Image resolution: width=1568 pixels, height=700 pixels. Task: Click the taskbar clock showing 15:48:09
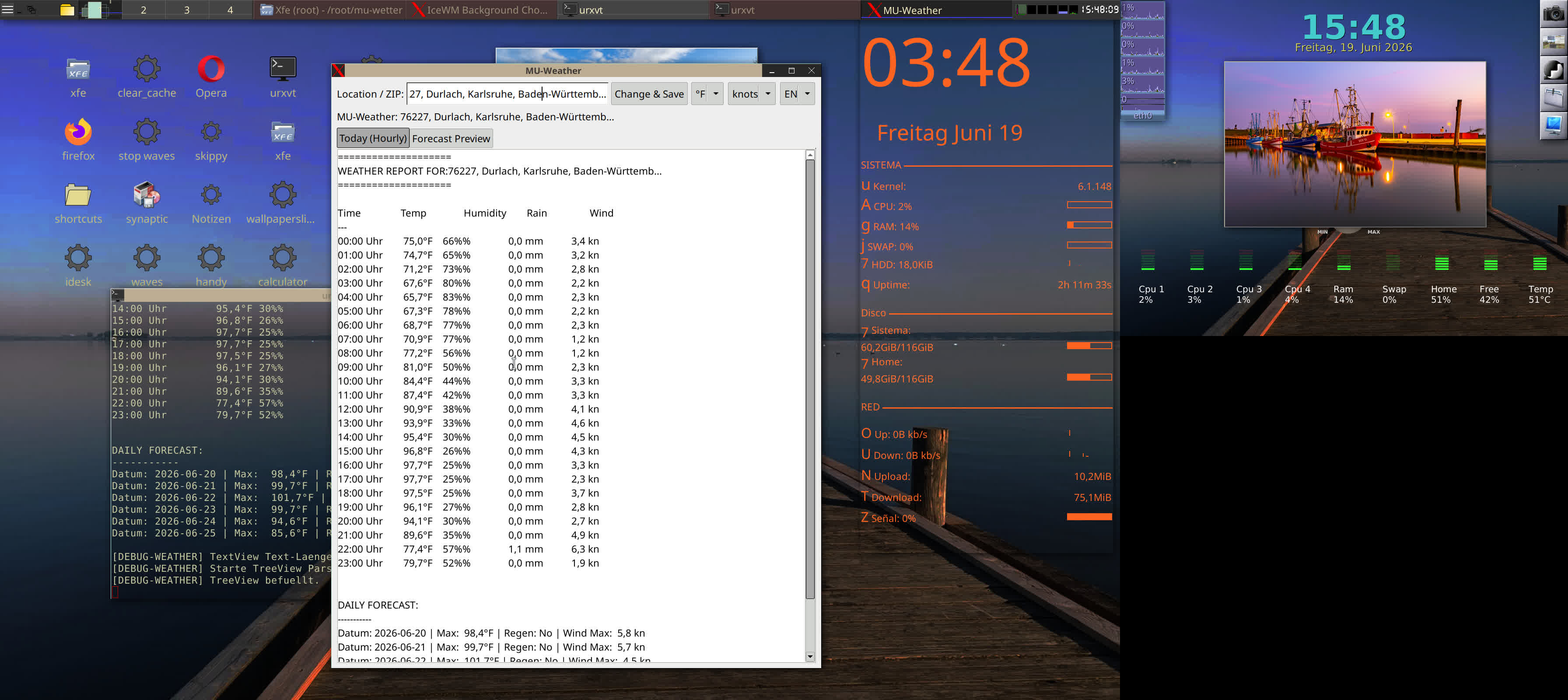coord(1100,9)
